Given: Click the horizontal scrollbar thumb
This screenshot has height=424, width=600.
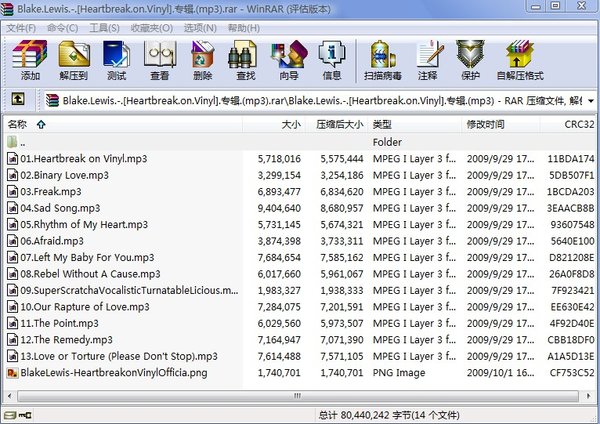Looking at the screenshot, I should point(298,396).
